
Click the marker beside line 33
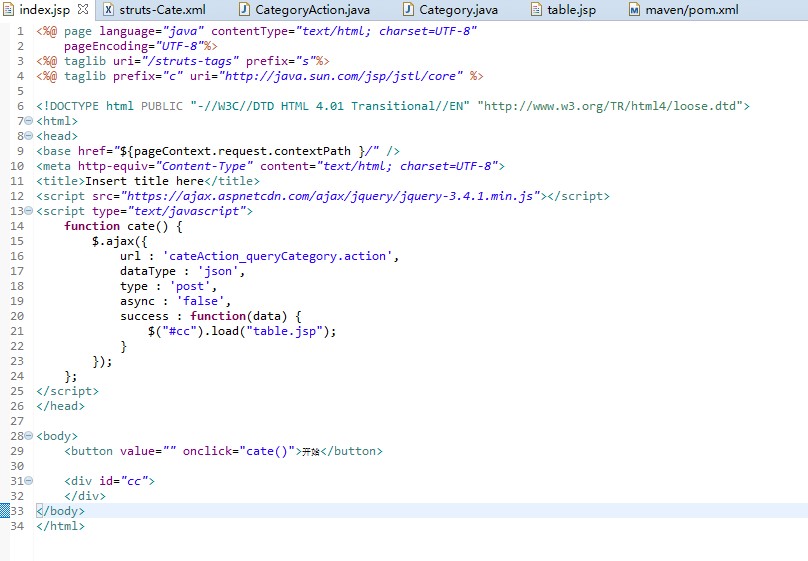5,511
